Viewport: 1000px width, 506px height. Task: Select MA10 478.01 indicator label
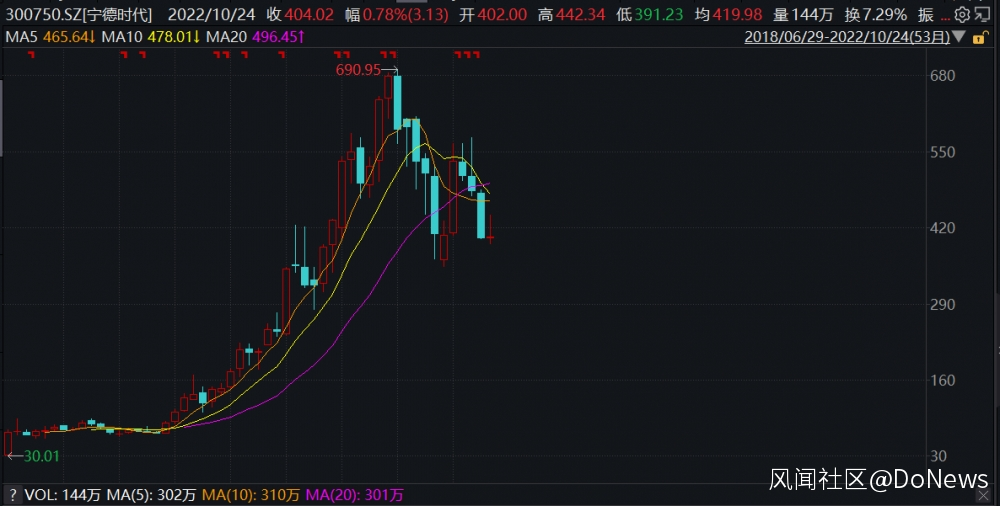[151, 37]
